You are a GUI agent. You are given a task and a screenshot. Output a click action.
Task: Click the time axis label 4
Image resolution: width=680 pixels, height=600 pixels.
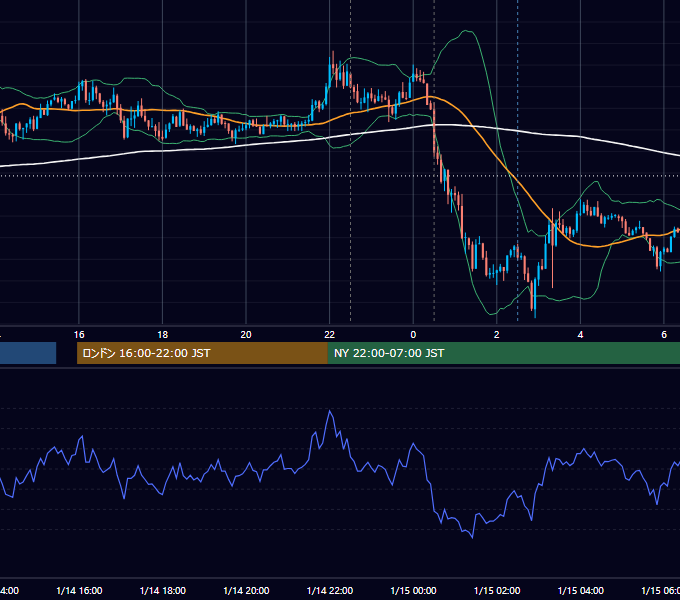[x=580, y=335]
